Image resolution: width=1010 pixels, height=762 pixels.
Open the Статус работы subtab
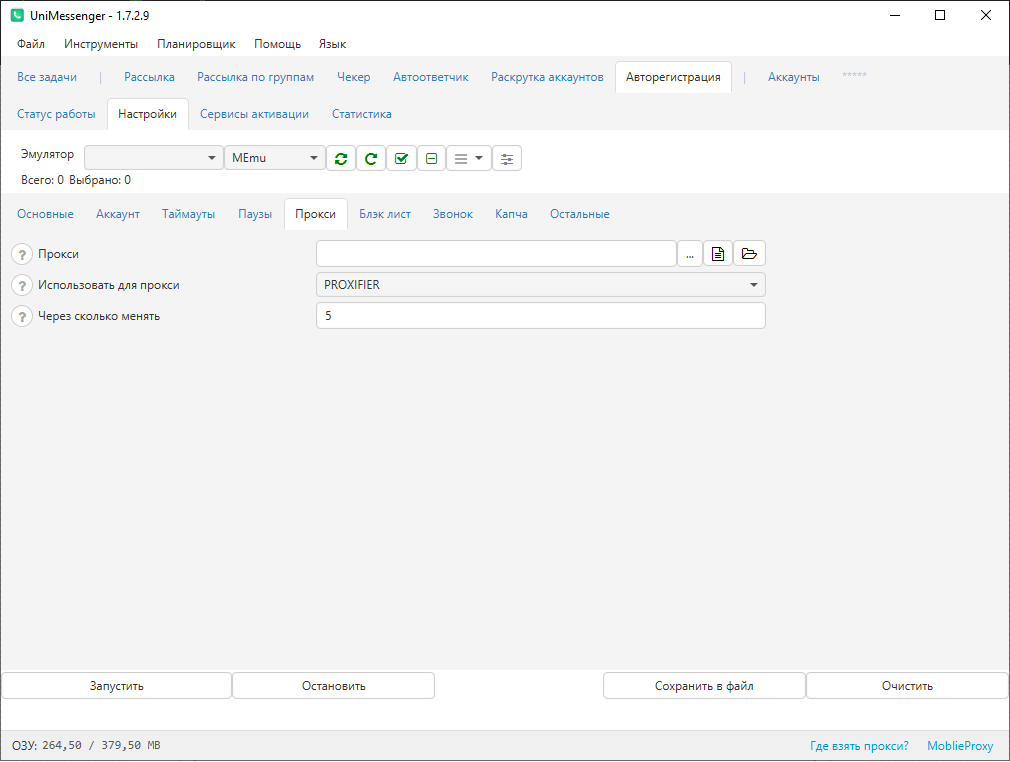pos(56,114)
